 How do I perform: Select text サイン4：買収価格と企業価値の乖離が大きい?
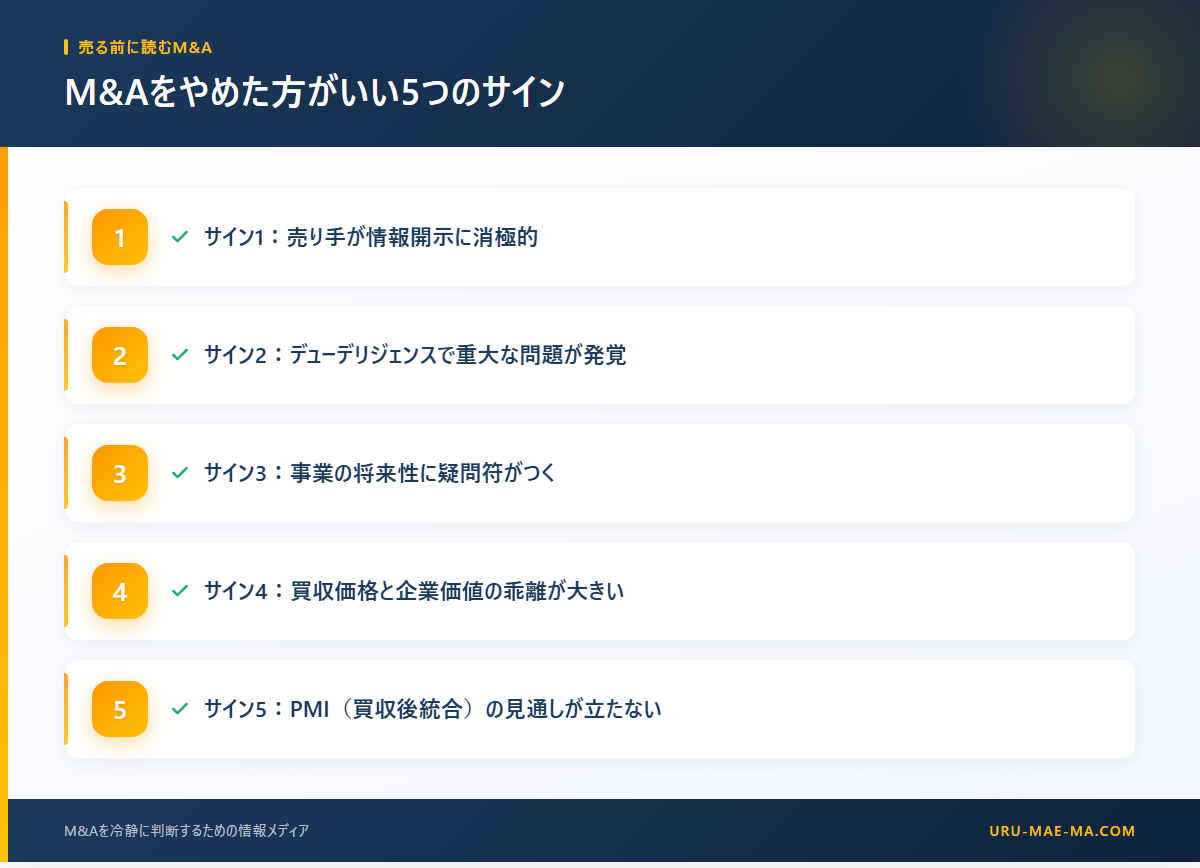pos(414,591)
